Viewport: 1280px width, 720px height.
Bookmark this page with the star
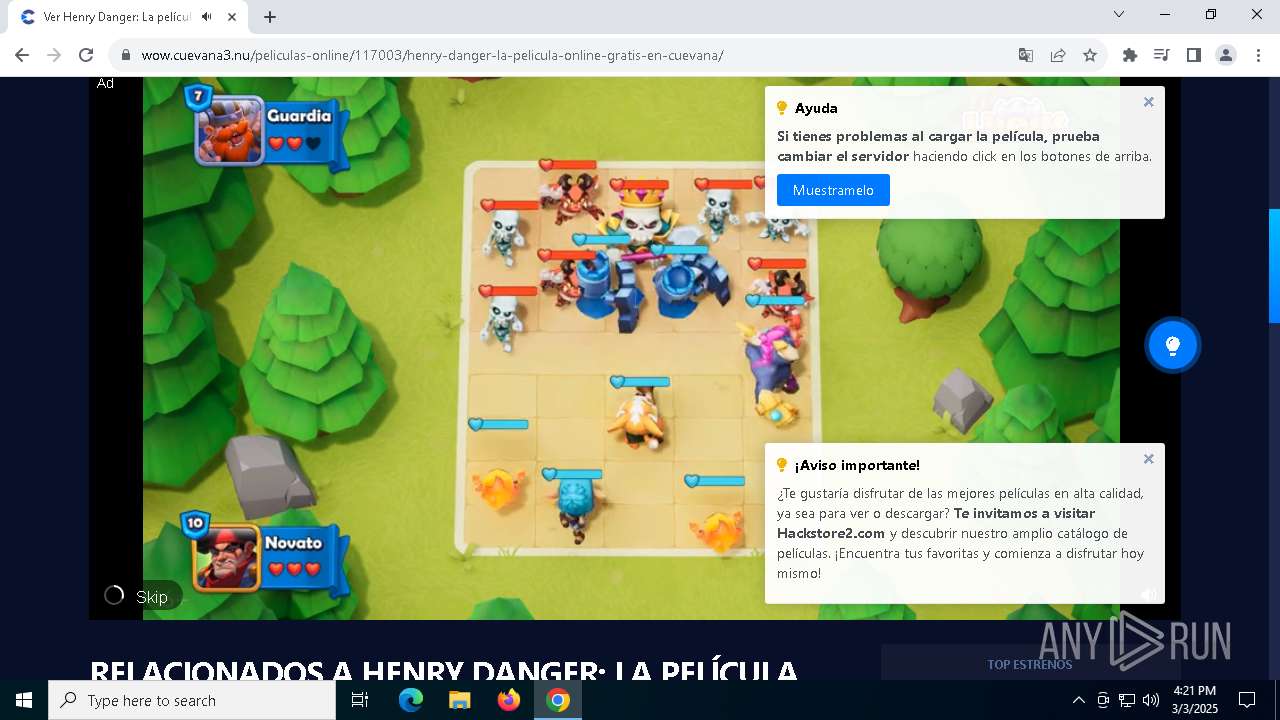pos(1090,55)
